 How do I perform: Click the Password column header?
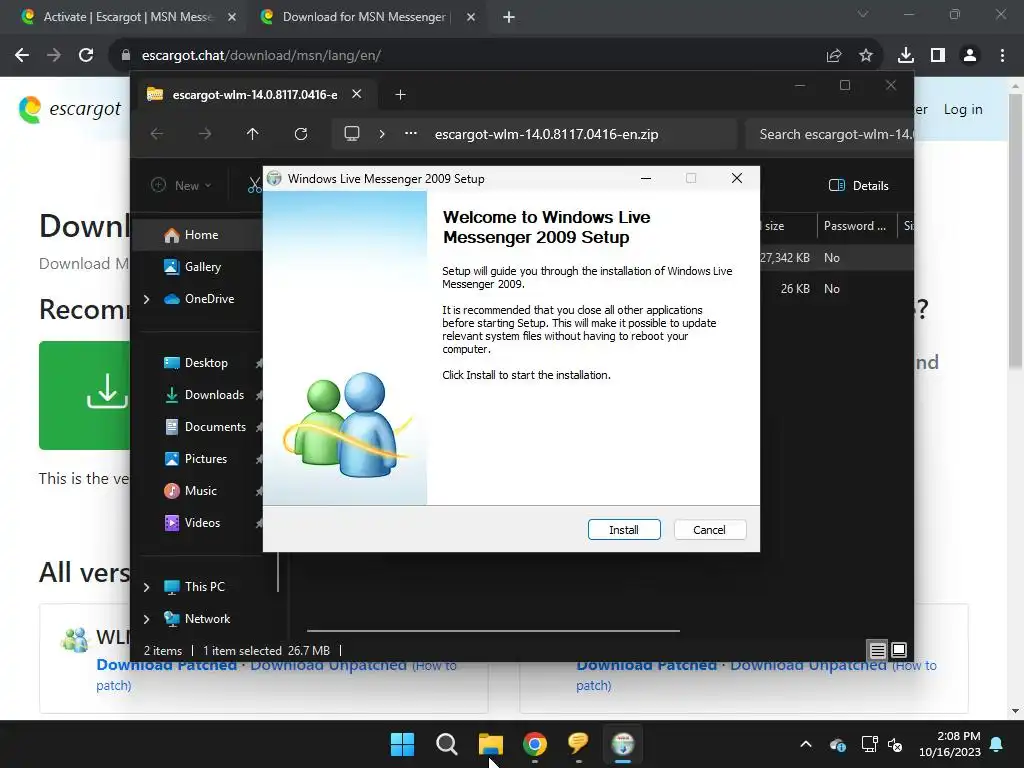[854, 226]
